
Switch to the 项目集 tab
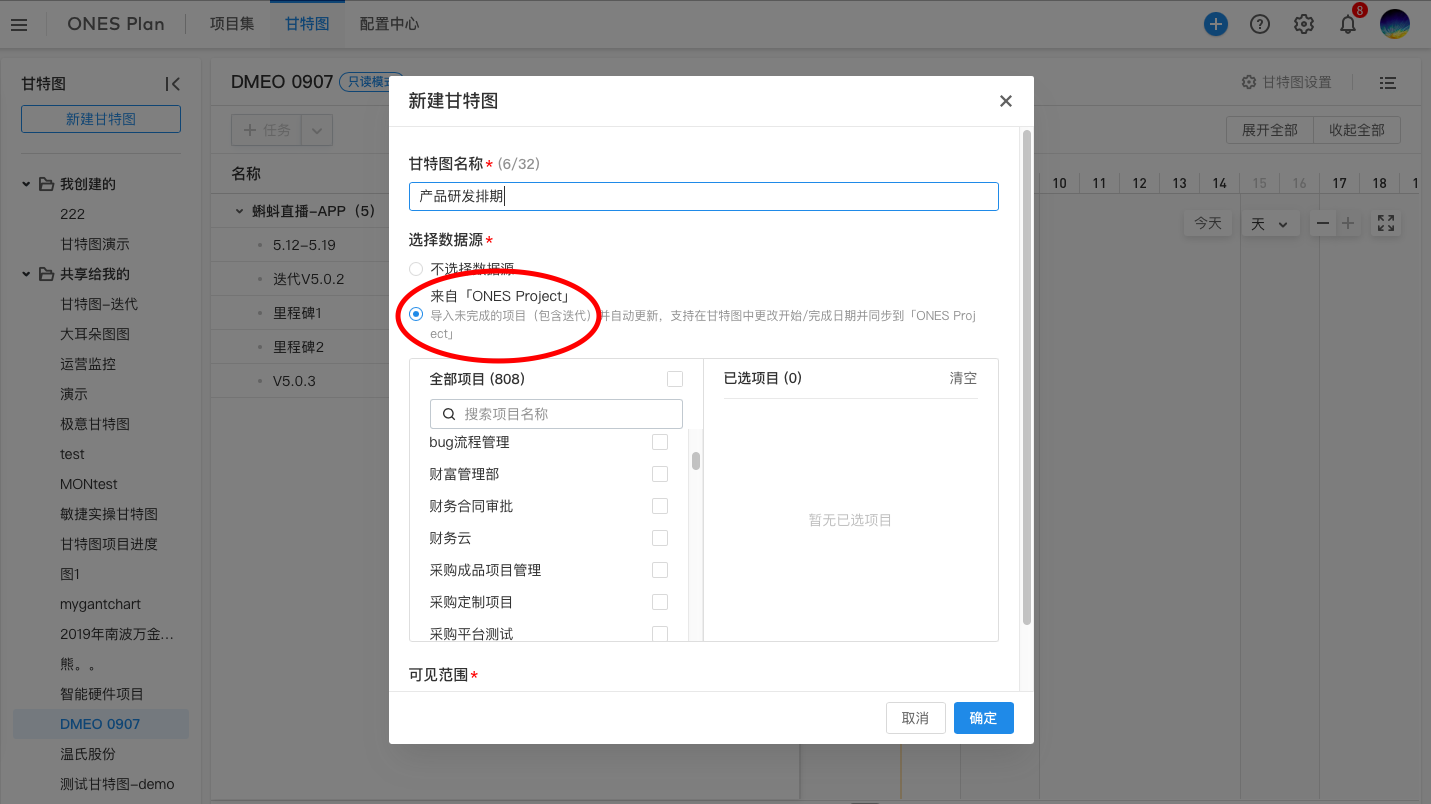tap(231, 23)
